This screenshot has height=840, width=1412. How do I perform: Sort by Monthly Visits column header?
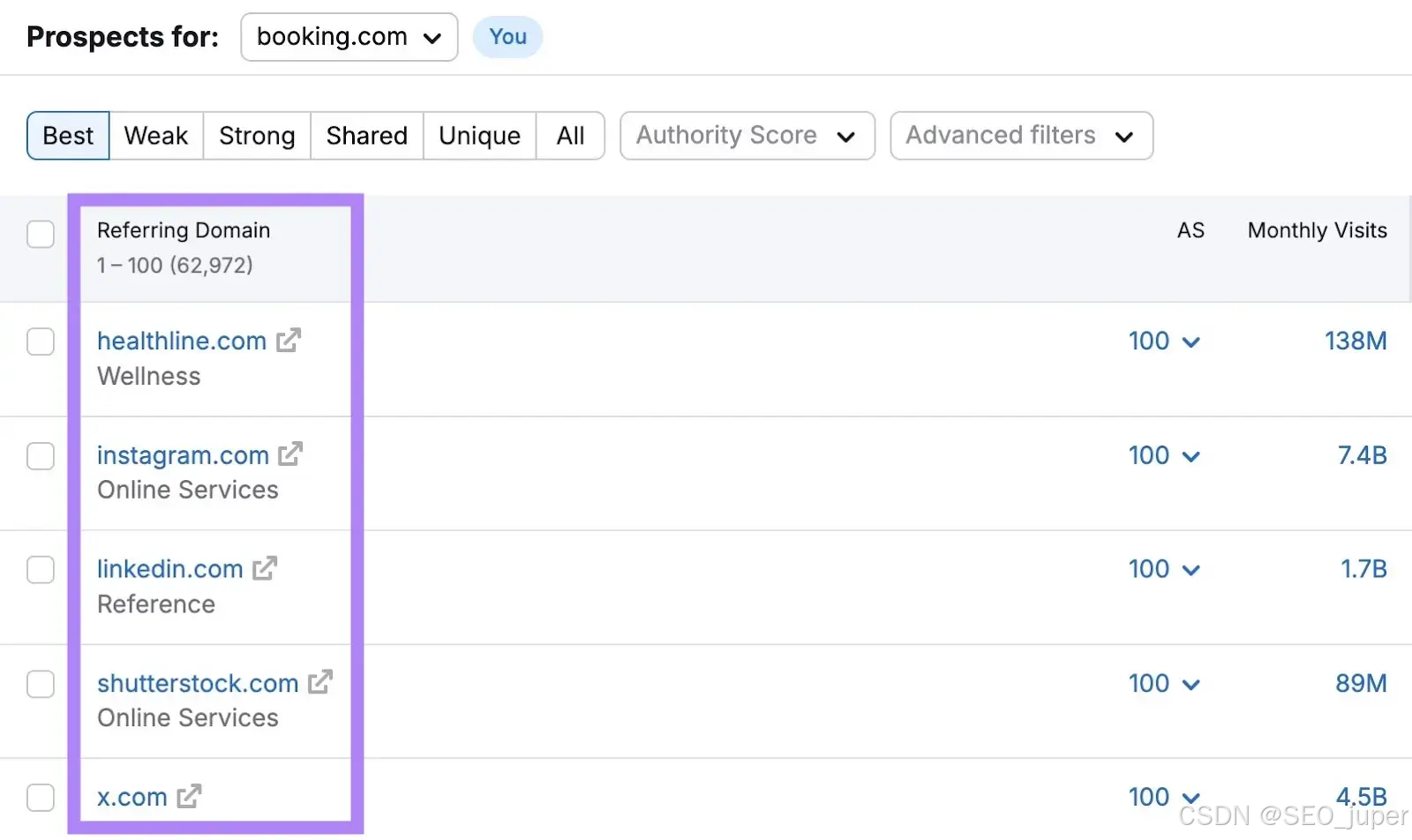click(1317, 230)
